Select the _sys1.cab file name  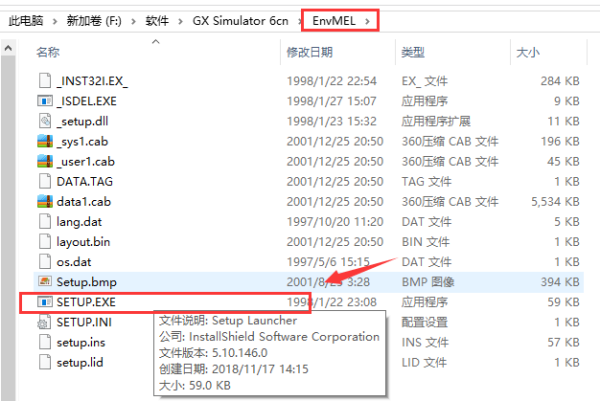(82, 142)
